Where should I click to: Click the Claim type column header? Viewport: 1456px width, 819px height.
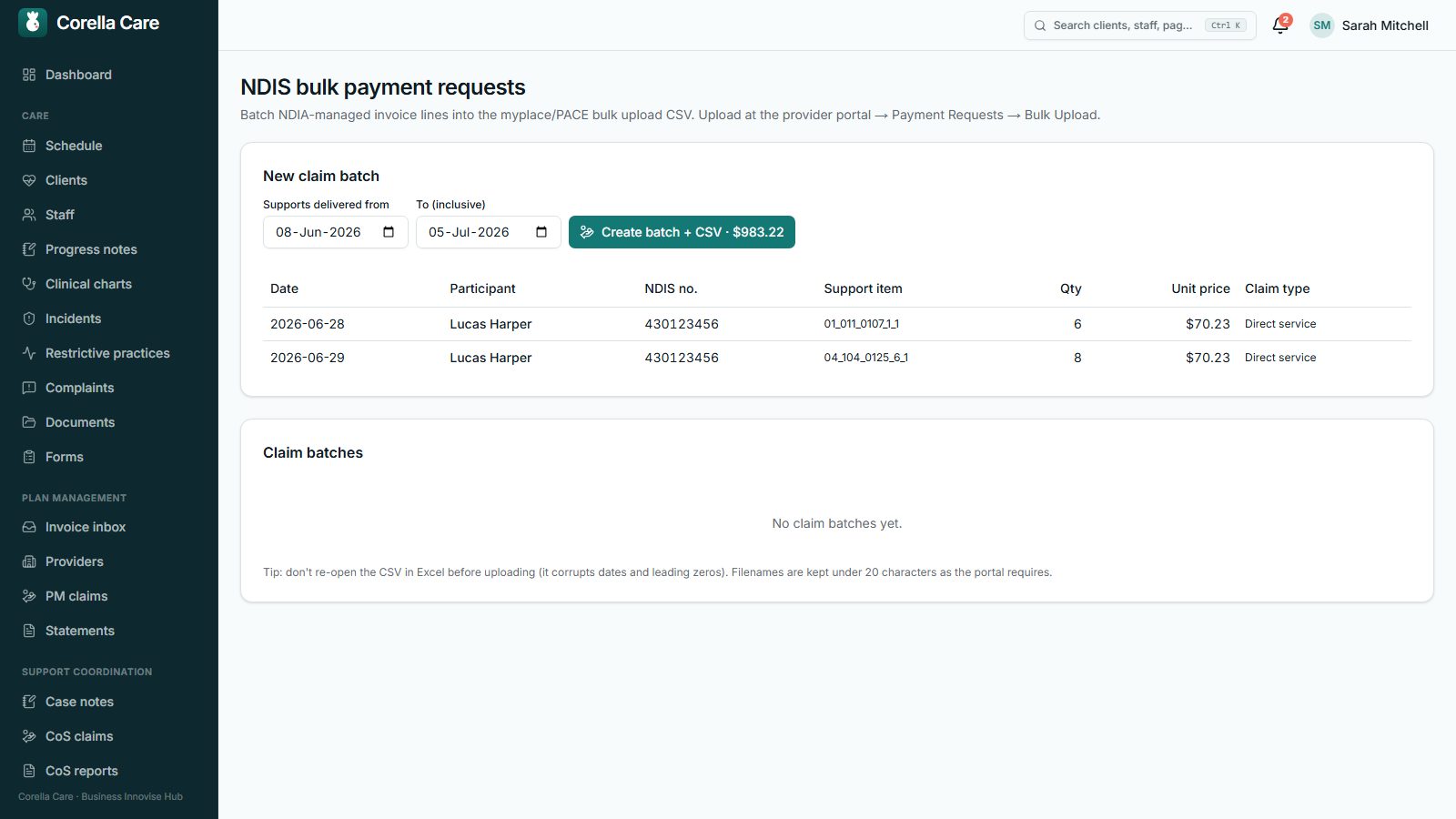(x=1277, y=288)
